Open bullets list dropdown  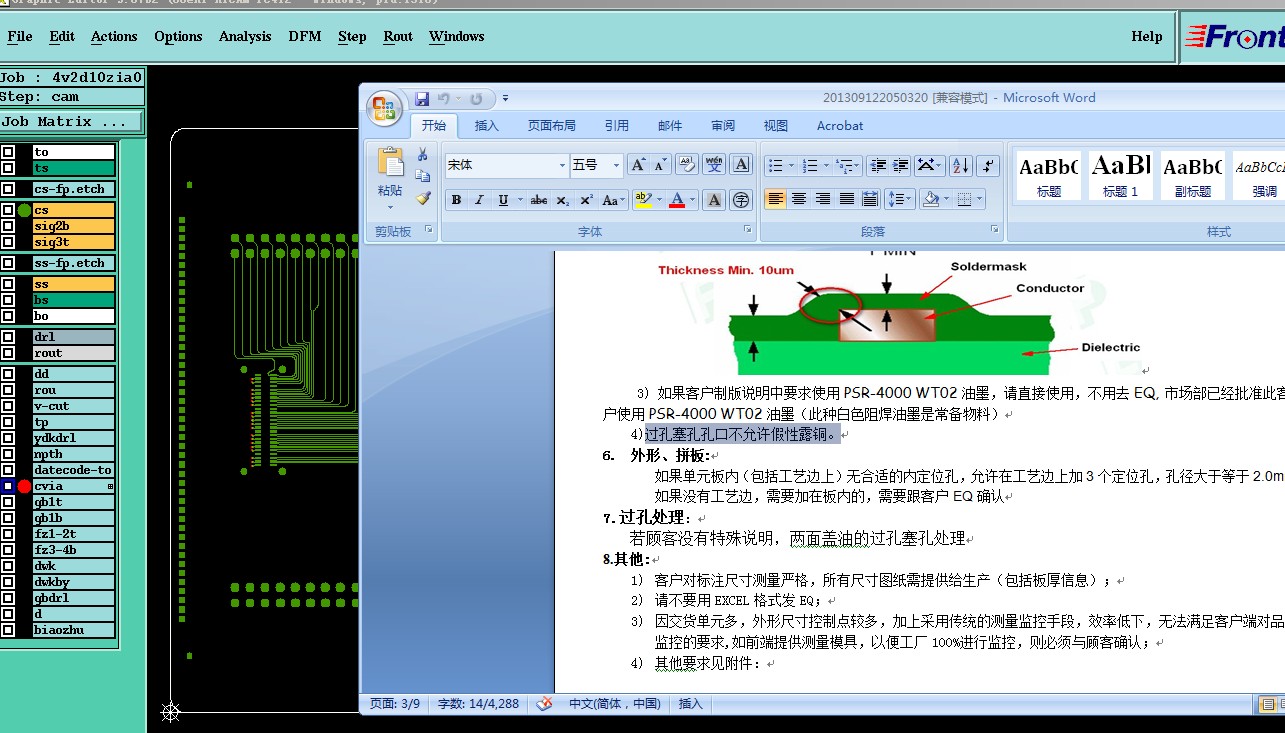pyautogui.click(x=791, y=165)
